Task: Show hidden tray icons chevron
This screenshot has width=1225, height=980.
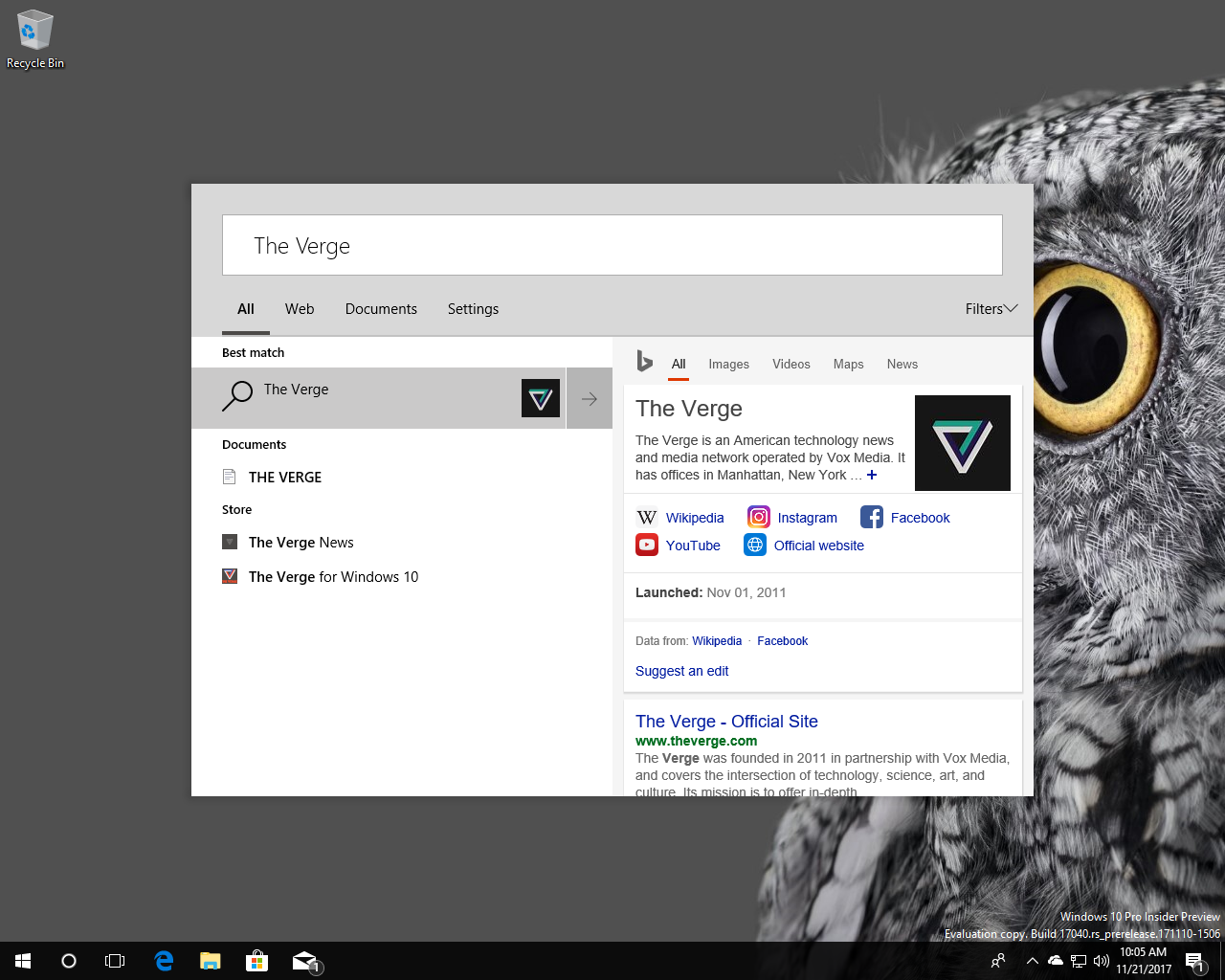Action: pos(1032,961)
